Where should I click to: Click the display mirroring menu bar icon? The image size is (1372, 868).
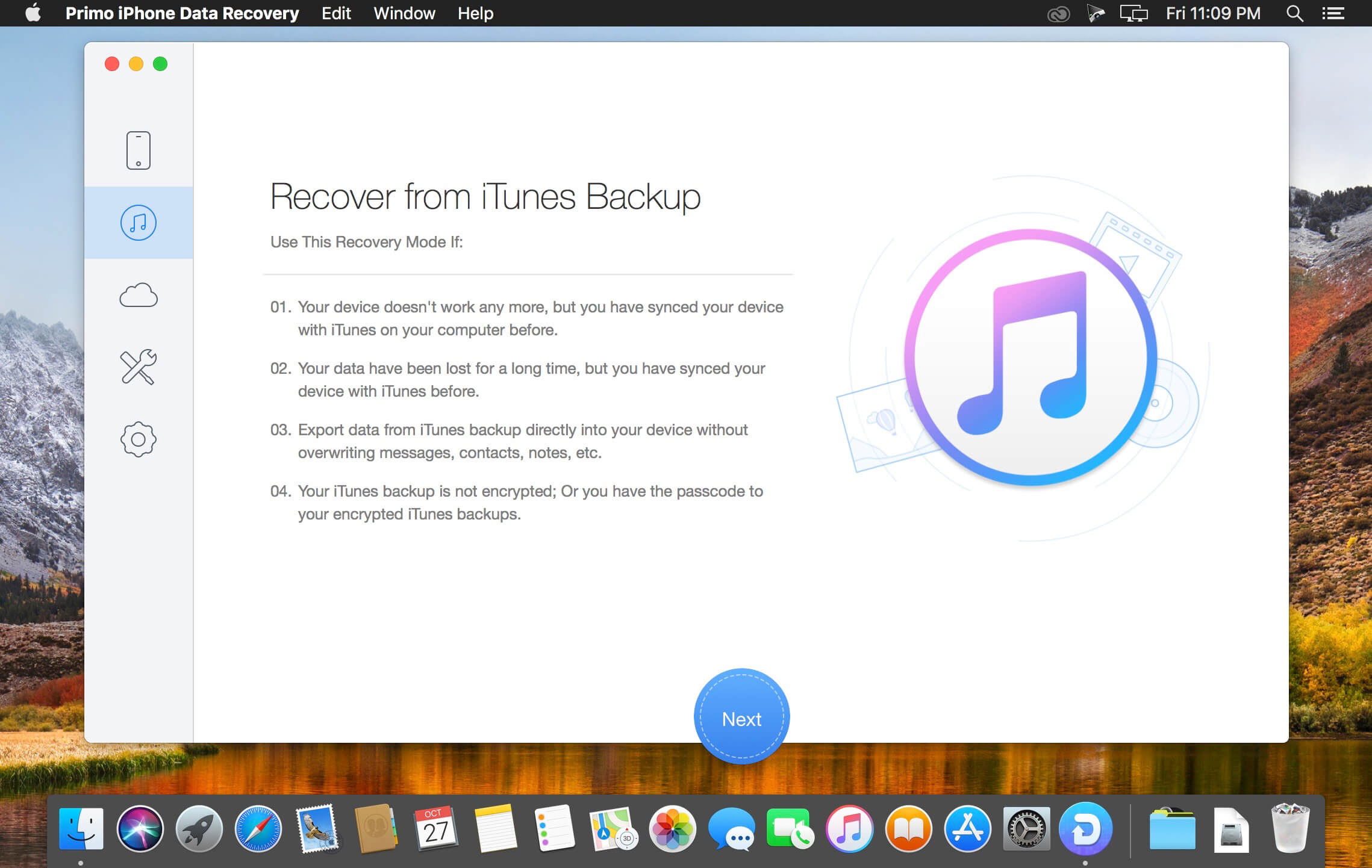pos(1133,13)
